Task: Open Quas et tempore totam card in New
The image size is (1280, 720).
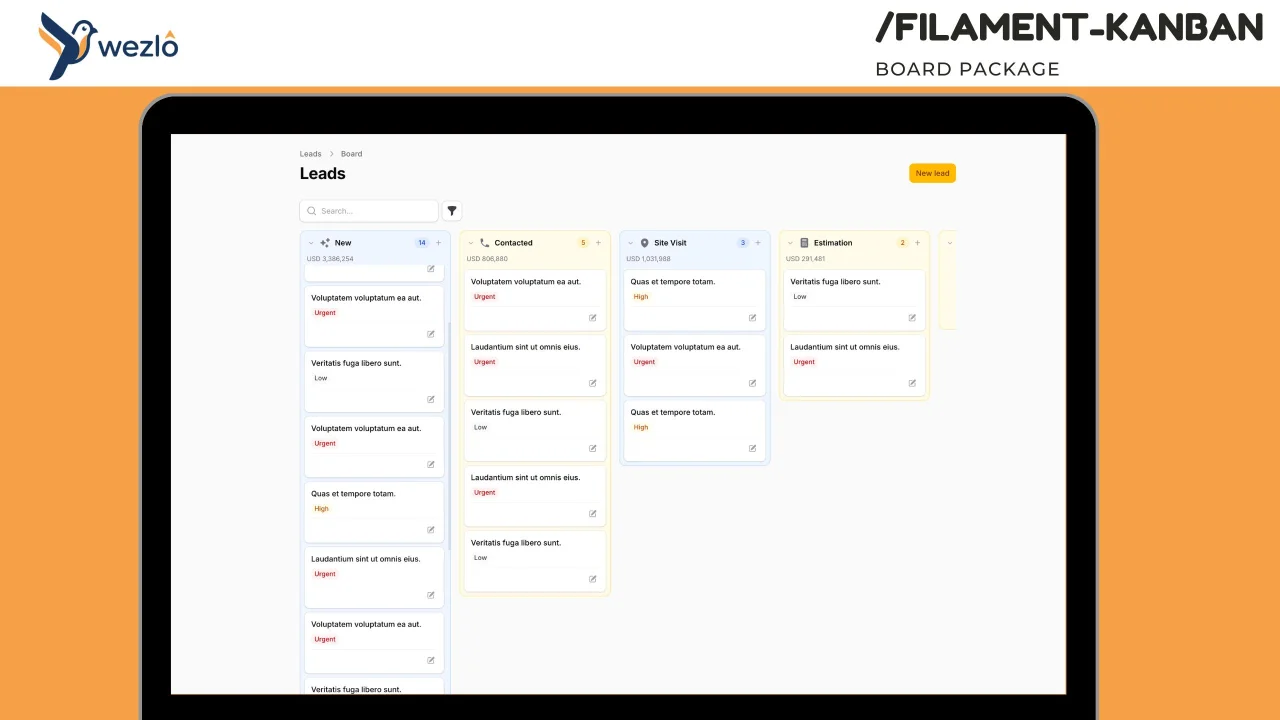Action: pyautogui.click(x=374, y=512)
